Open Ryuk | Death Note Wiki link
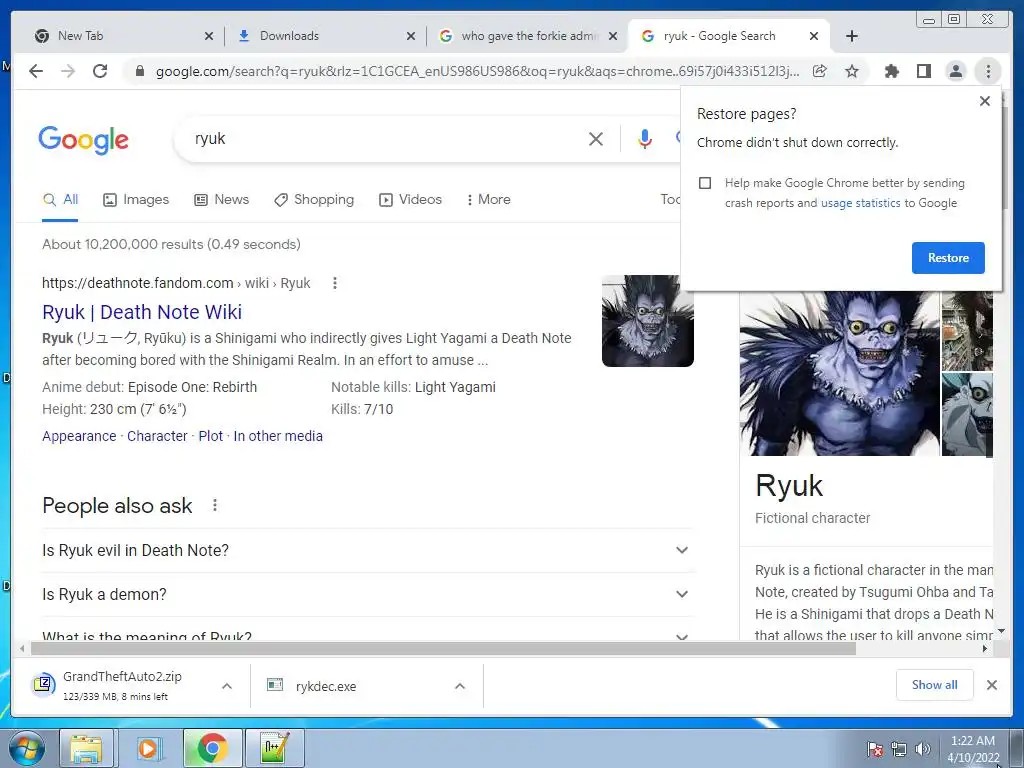1024x768 pixels. point(142,312)
